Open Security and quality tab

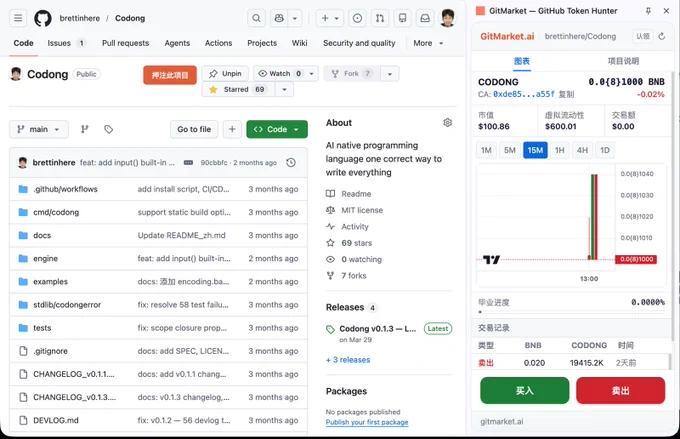point(359,43)
